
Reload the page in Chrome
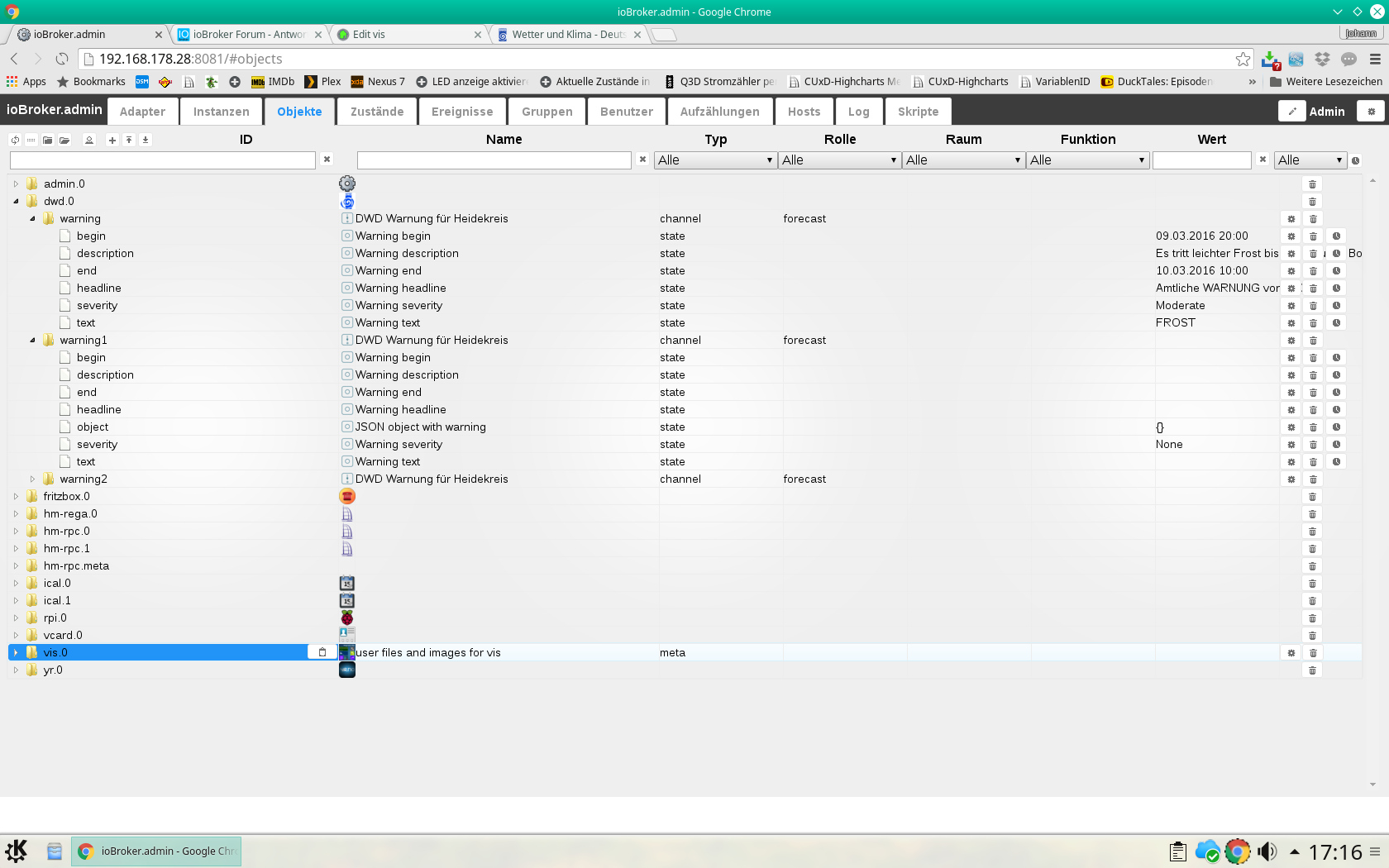(x=62, y=59)
